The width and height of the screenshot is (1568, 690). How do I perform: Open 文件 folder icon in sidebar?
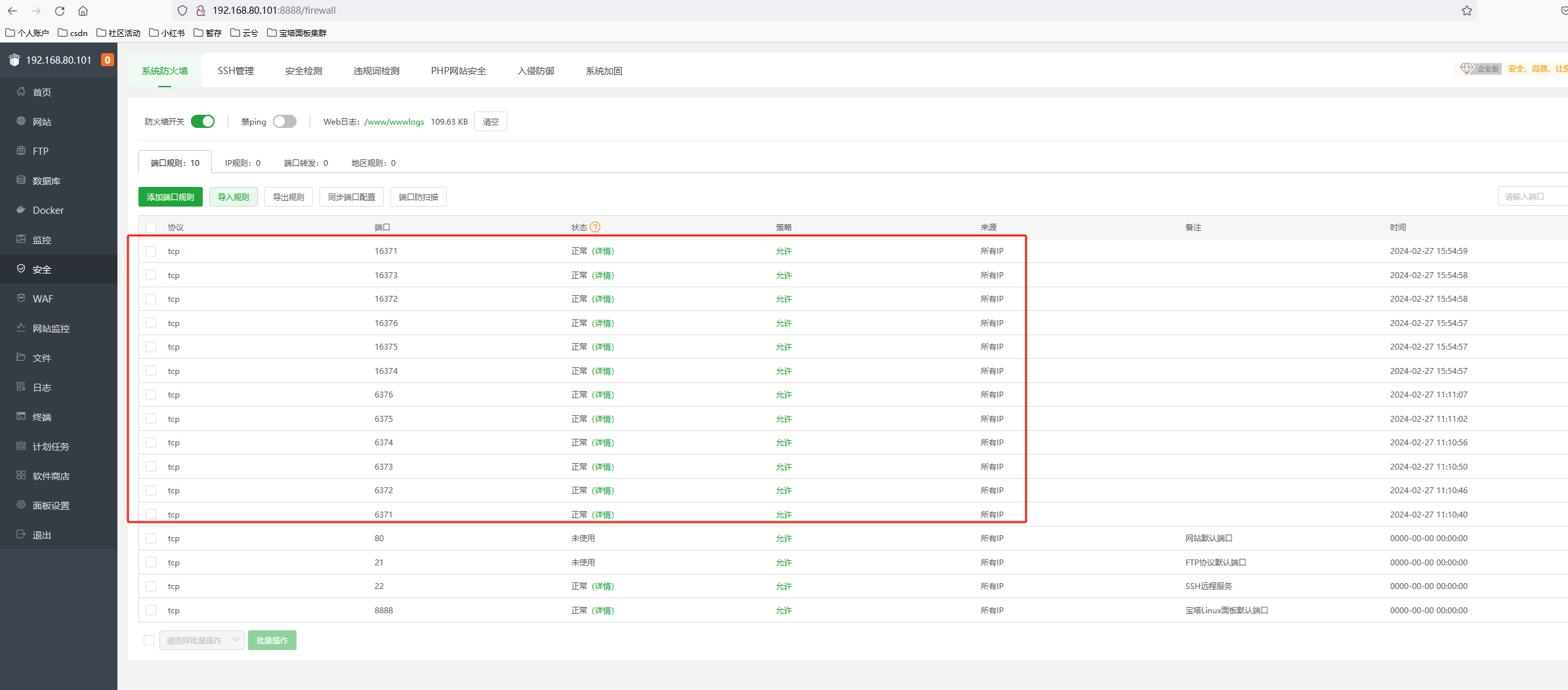[21, 357]
